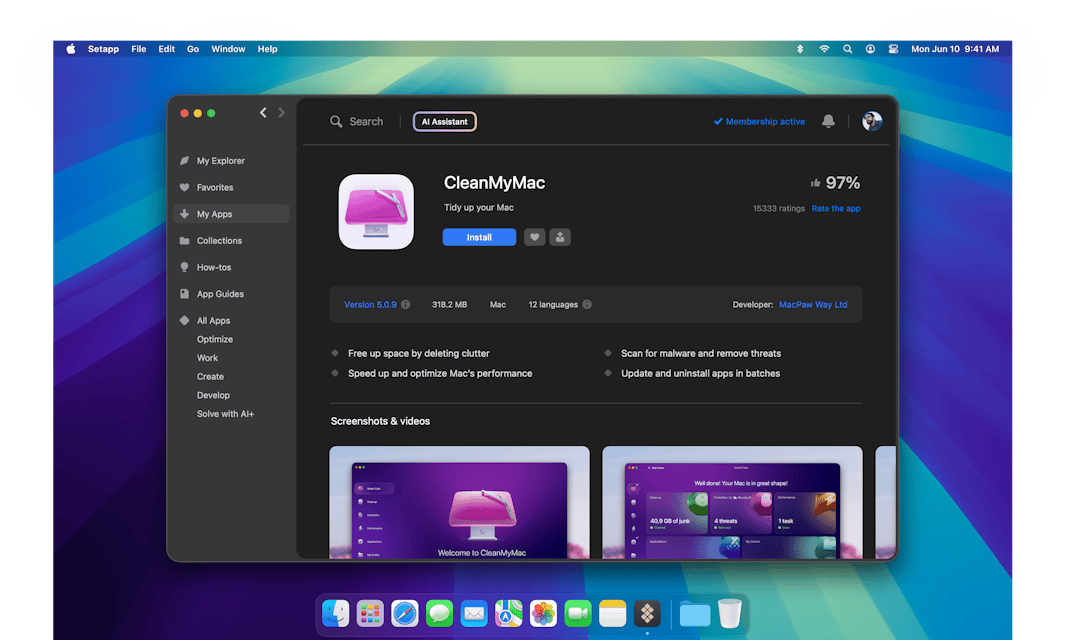Click '318.2 MB' size text
1065x640 pixels.
tap(450, 305)
